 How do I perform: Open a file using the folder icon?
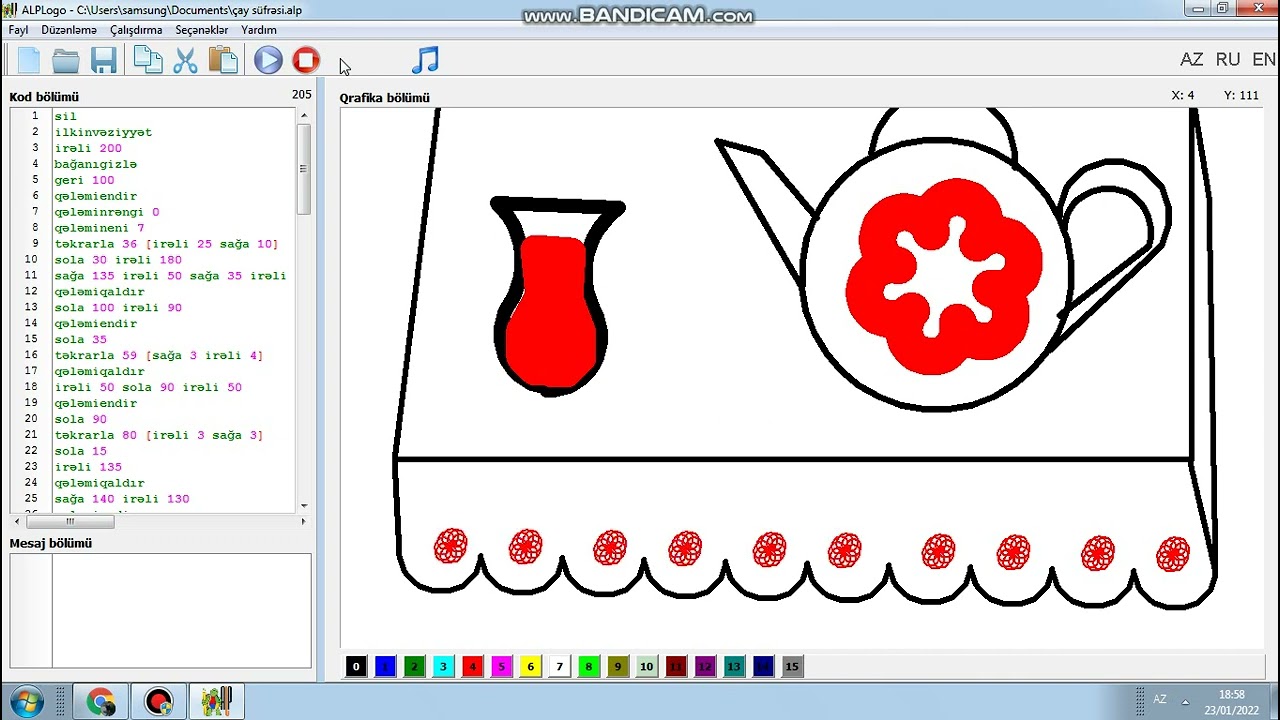click(66, 60)
